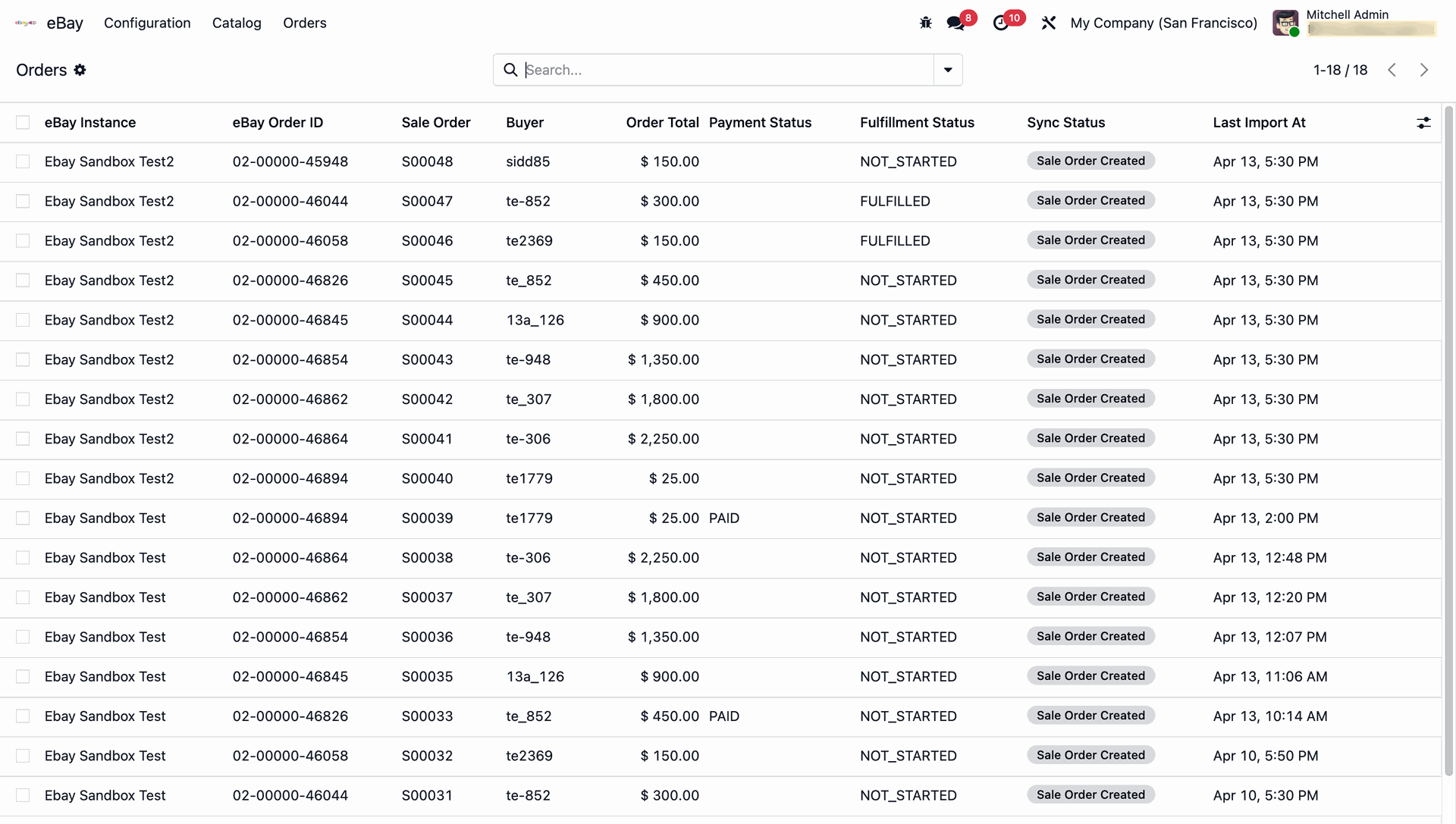The height and width of the screenshot is (824, 1456).
Task: Open the Orders settings gear
Action: point(80,70)
